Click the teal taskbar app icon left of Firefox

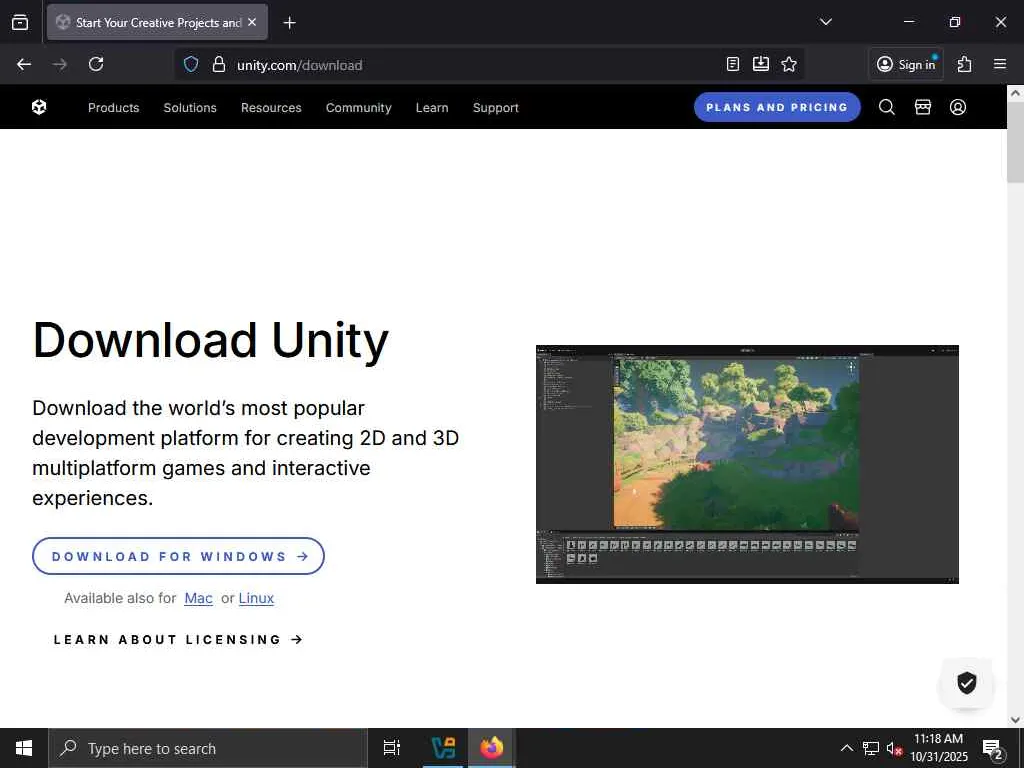click(443, 748)
